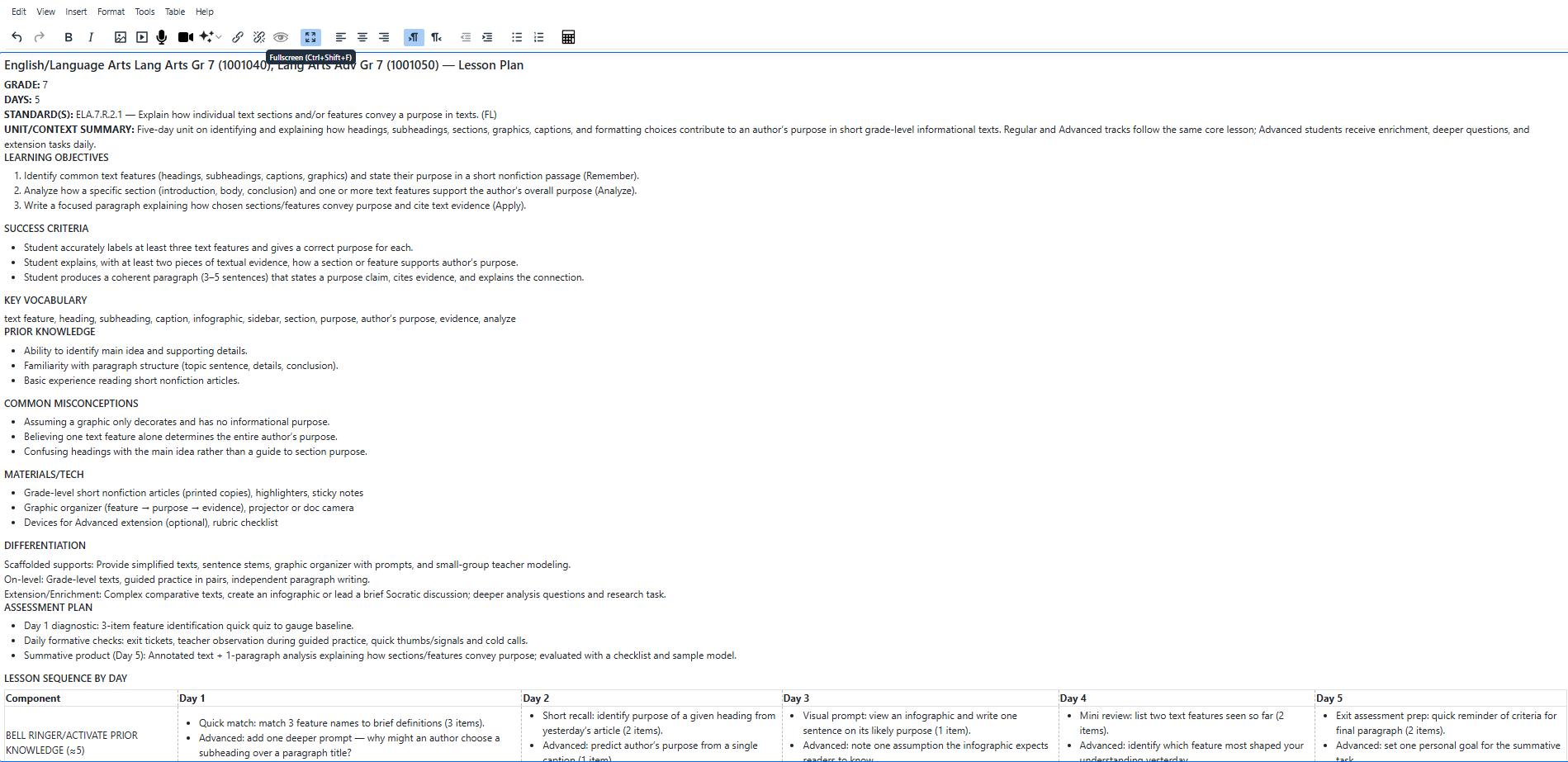Insert a table with the grid icon
Screen dimensions: 1568x762
pos(568,37)
